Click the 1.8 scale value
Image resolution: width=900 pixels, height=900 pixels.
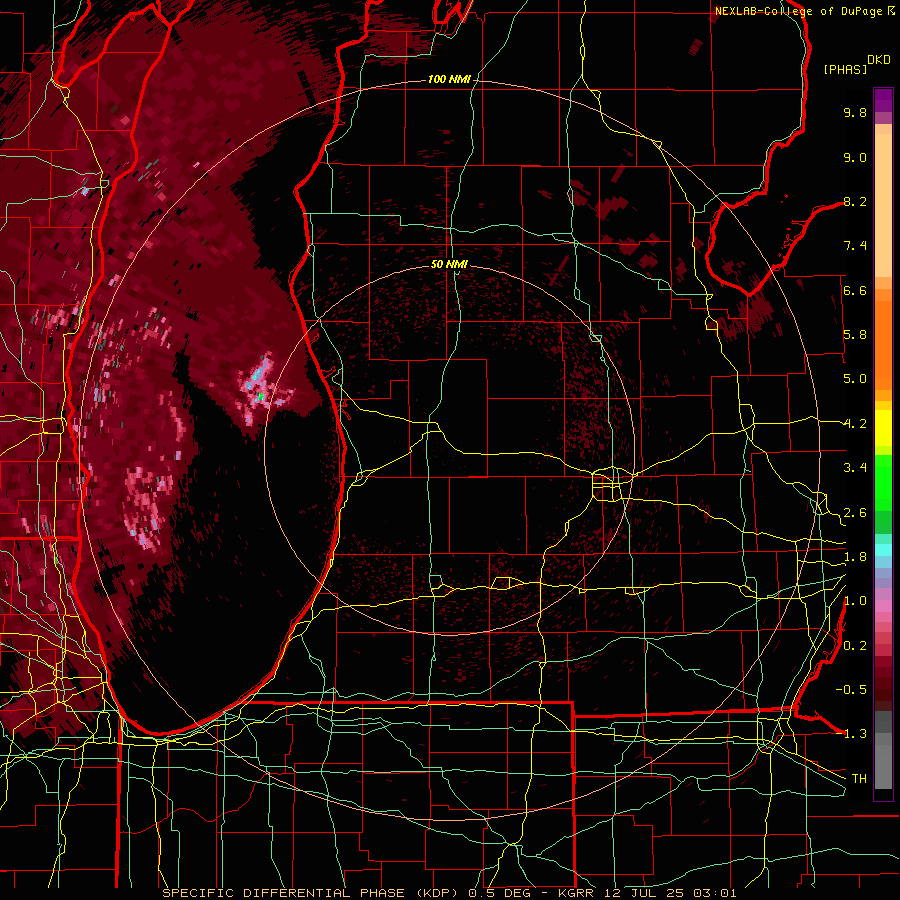(x=855, y=557)
